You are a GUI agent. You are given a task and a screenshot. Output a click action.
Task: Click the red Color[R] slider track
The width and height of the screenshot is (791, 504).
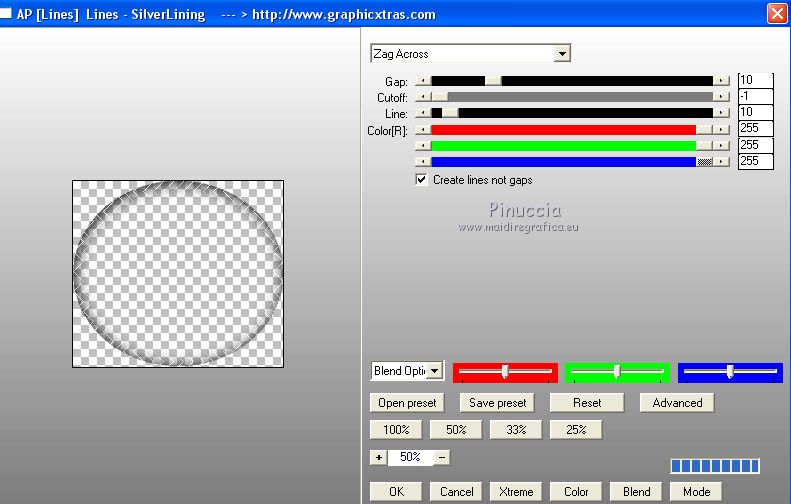tap(563, 130)
